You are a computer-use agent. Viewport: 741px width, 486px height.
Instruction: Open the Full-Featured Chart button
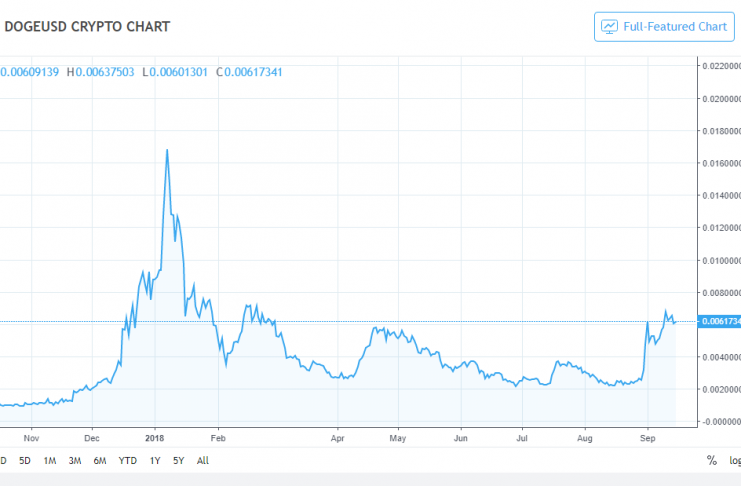click(x=664, y=26)
